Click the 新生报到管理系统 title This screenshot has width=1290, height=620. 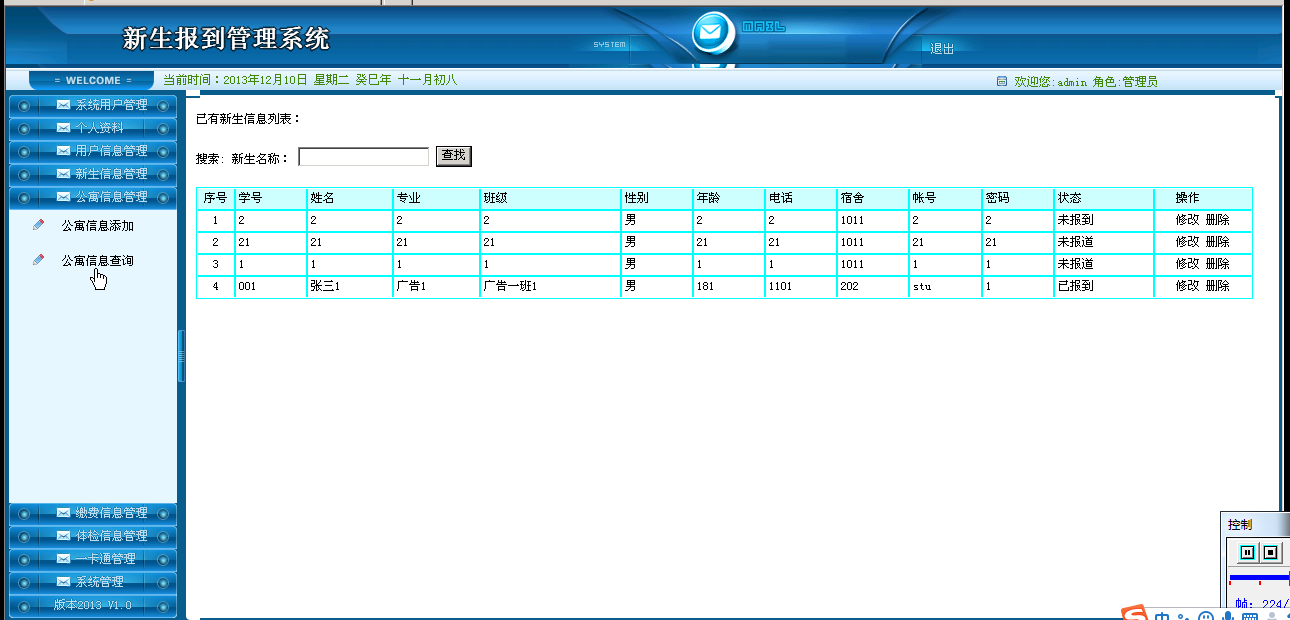[226, 39]
